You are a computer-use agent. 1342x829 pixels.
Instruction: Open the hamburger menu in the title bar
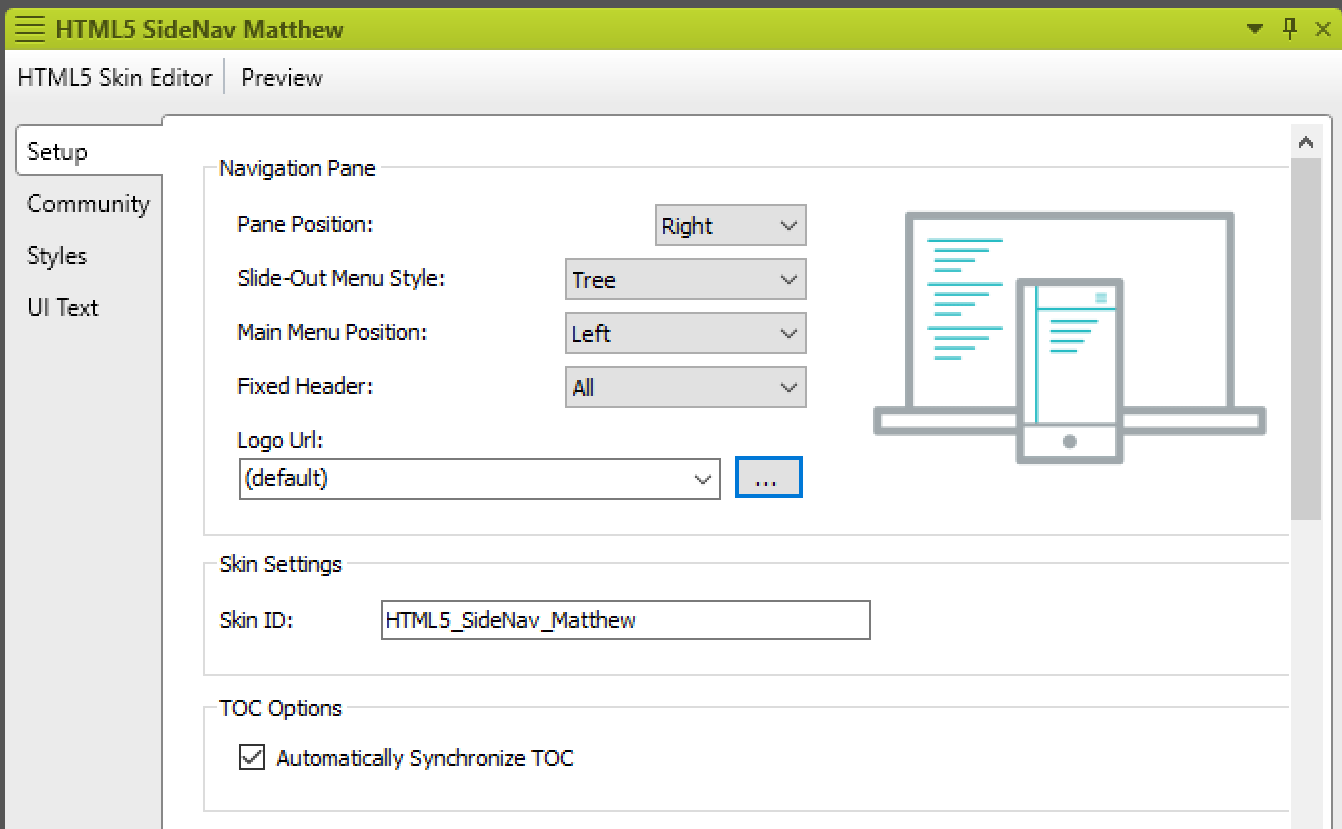click(x=29, y=28)
